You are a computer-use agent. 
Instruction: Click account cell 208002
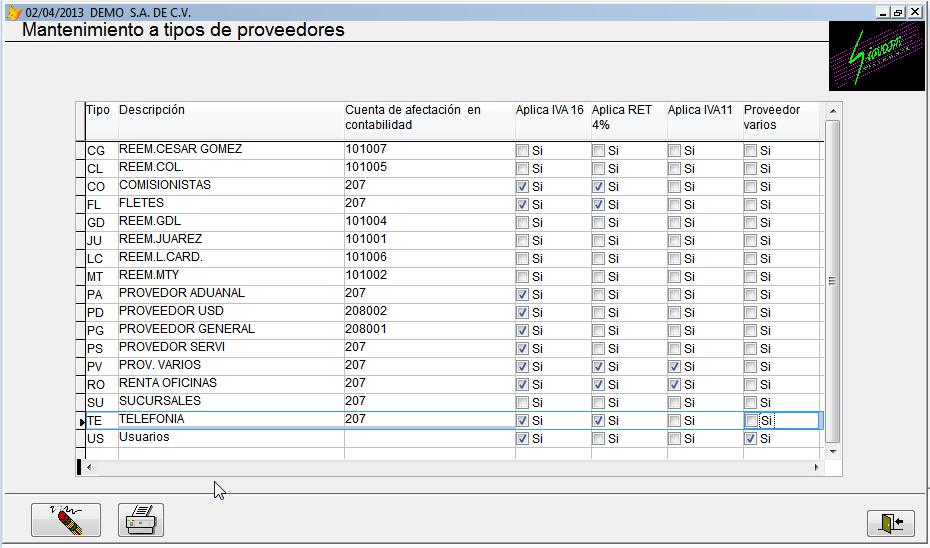429,312
